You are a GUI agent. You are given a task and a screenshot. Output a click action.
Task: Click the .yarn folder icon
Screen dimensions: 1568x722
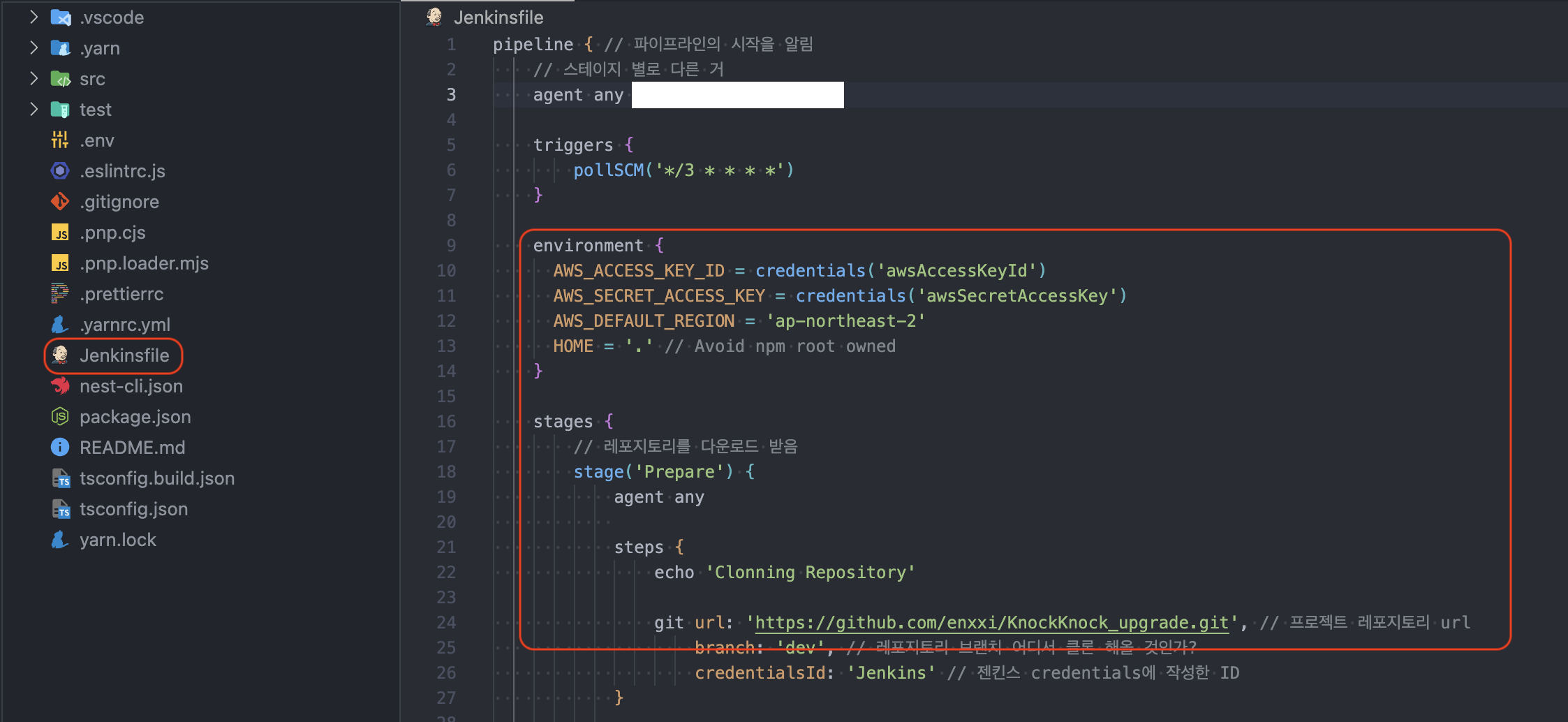point(60,48)
